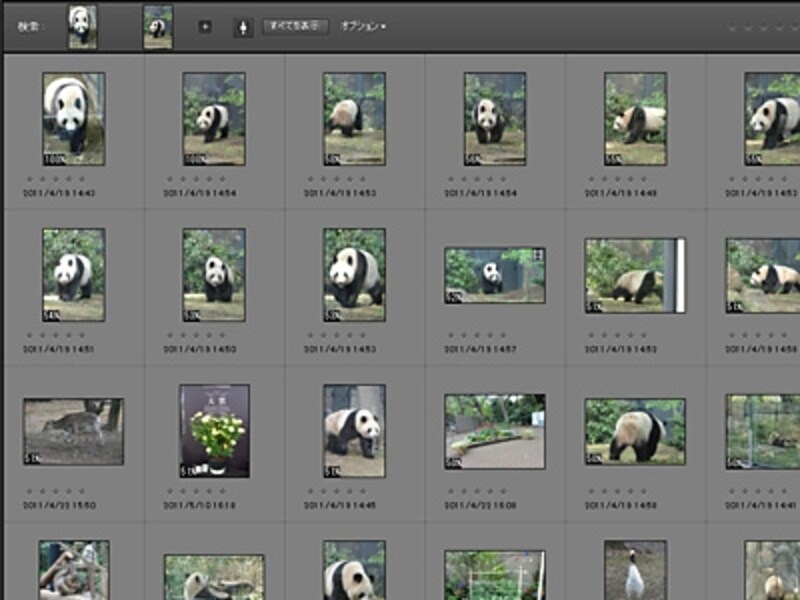Click the plus button to add search image
The image size is (800, 600).
(205, 27)
